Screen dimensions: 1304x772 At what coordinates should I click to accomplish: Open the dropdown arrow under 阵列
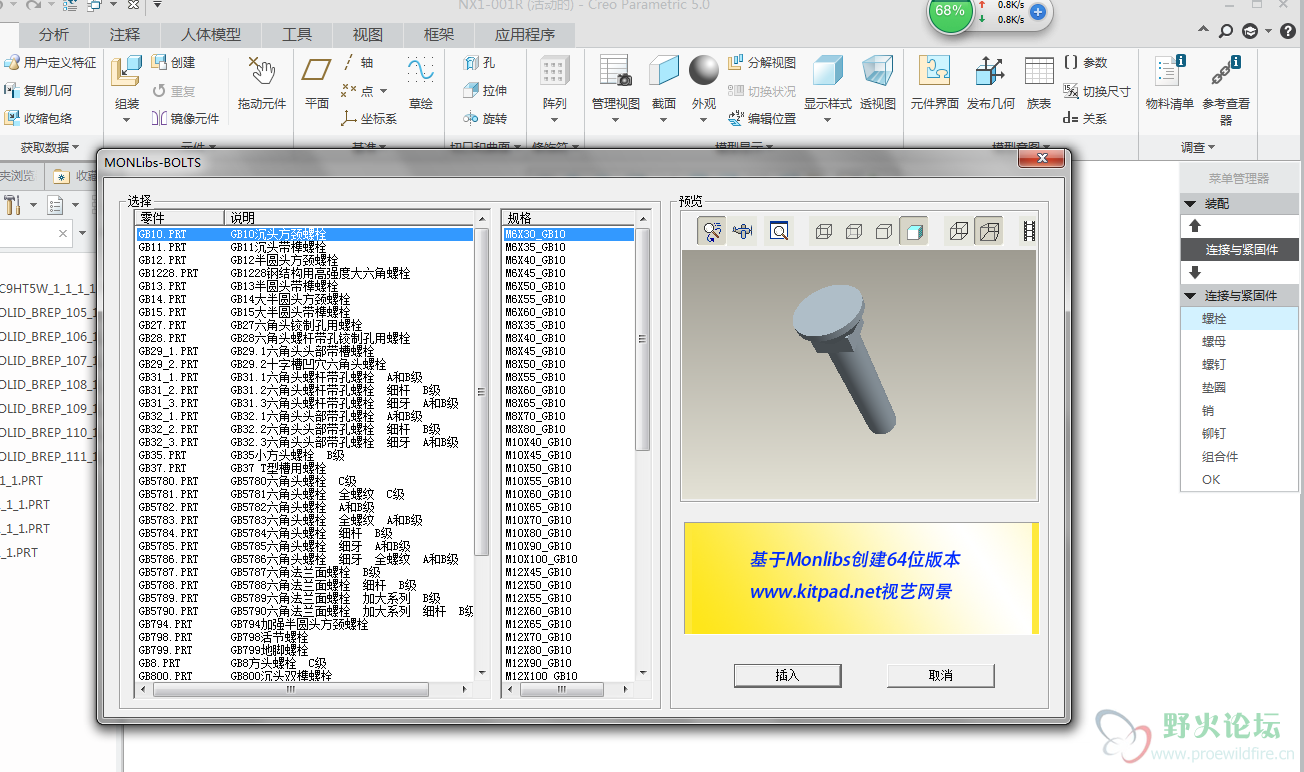pyautogui.click(x=554, y=121)
